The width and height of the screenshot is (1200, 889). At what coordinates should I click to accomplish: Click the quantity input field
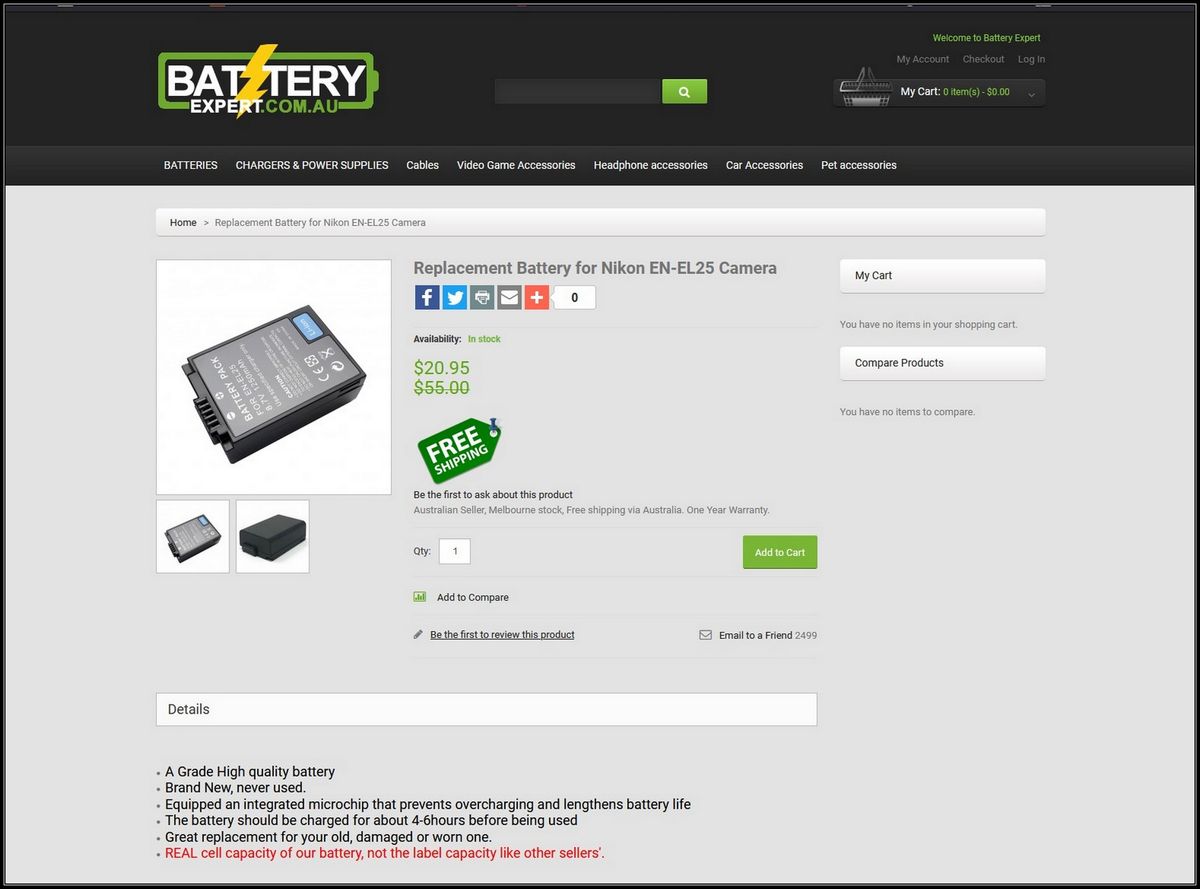coord(455,551)
